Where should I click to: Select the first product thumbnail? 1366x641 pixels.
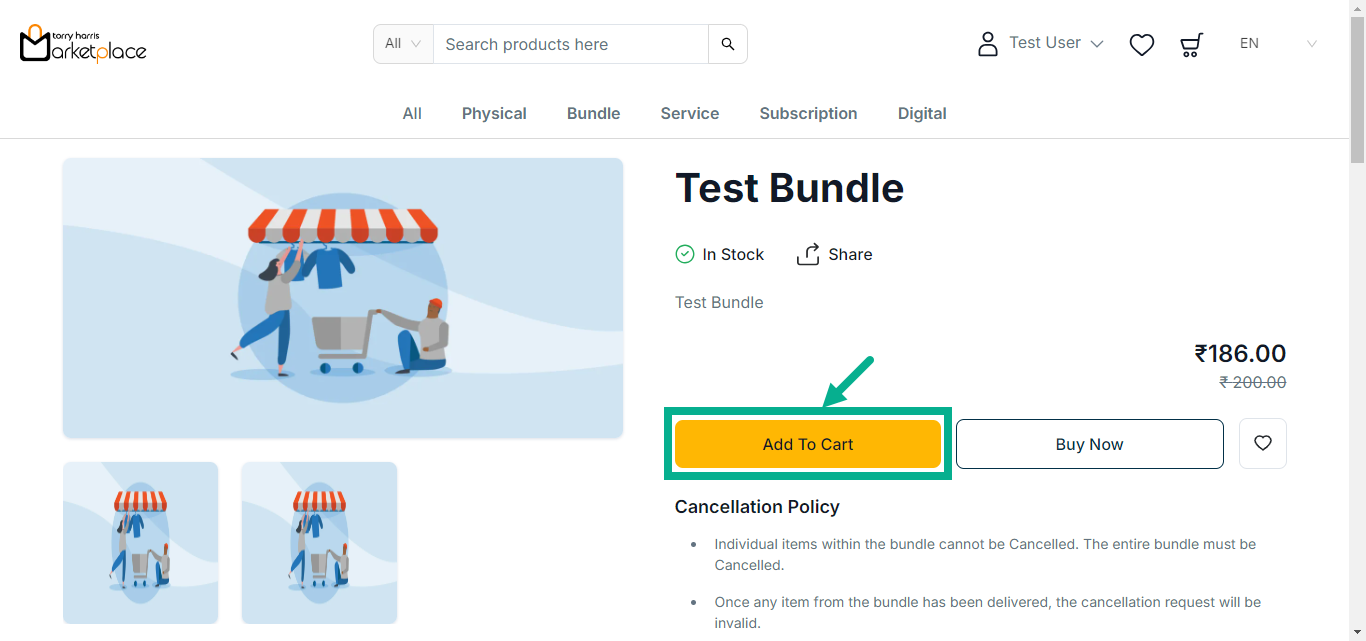point(141,542)
